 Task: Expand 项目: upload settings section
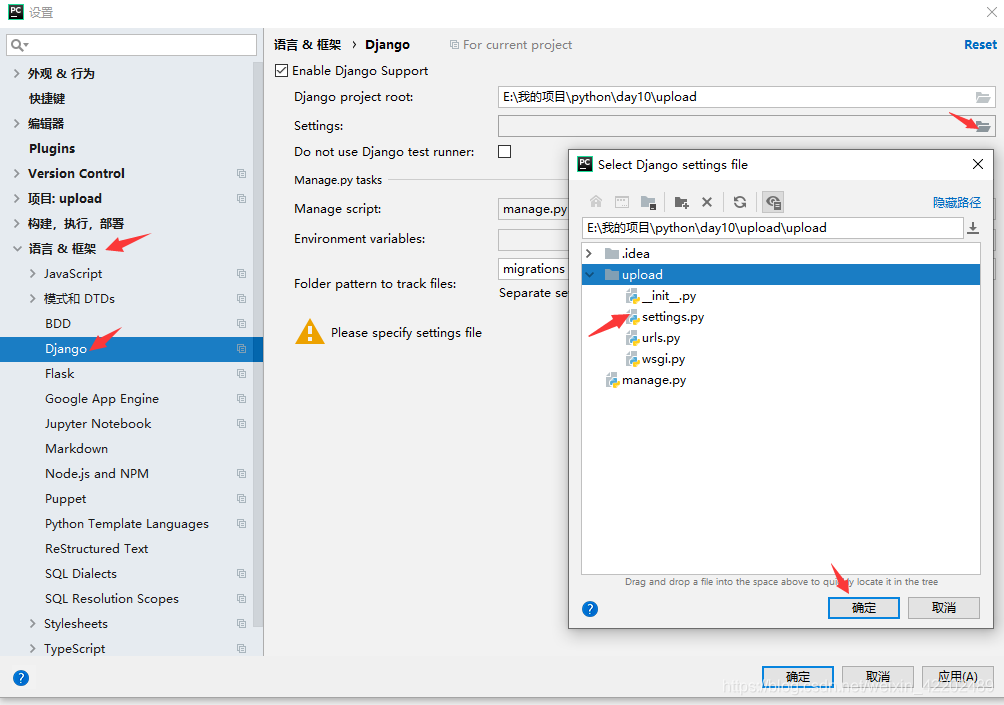point(17,199)
